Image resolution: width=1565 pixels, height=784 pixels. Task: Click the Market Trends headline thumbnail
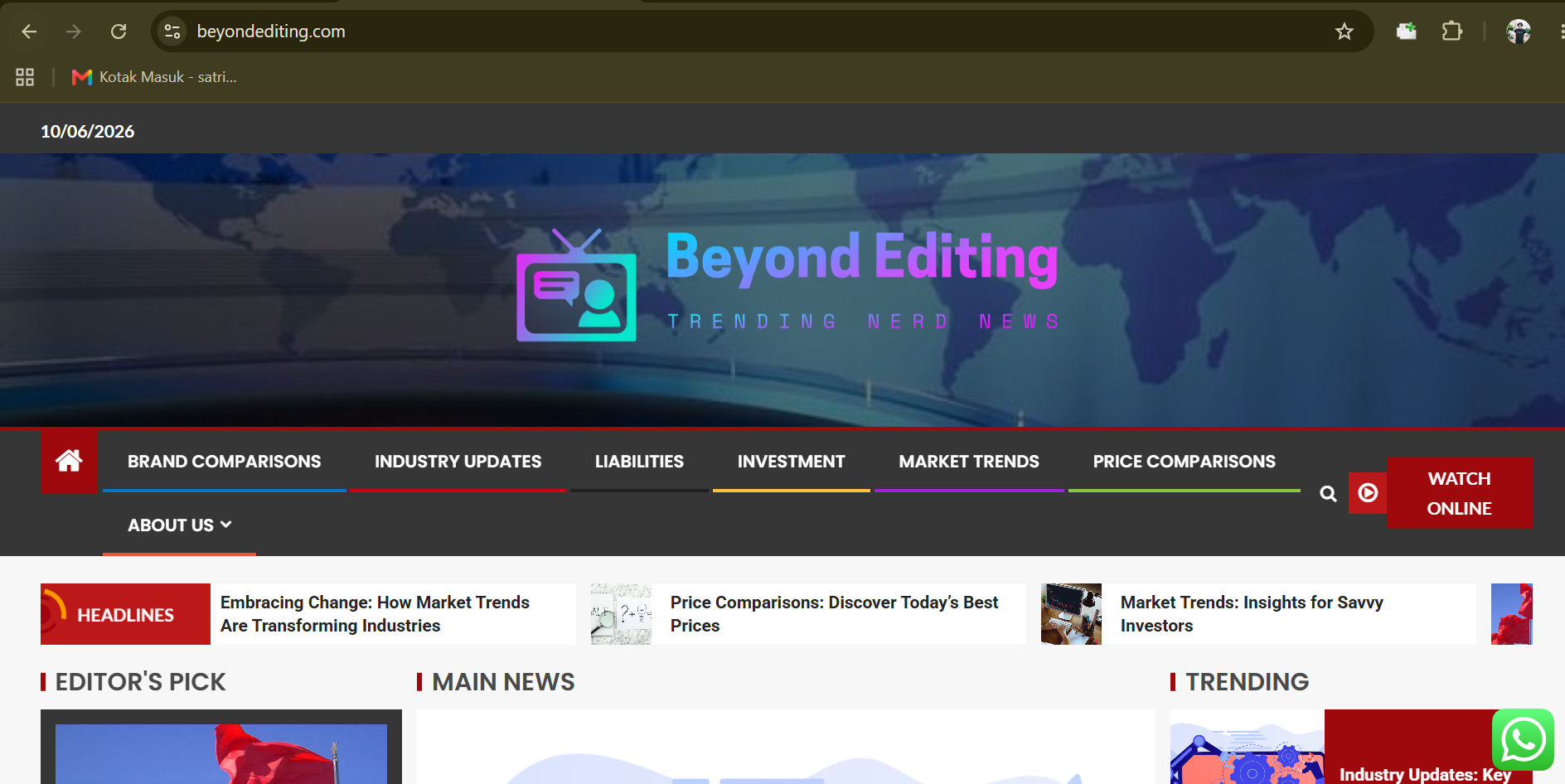1071,614
